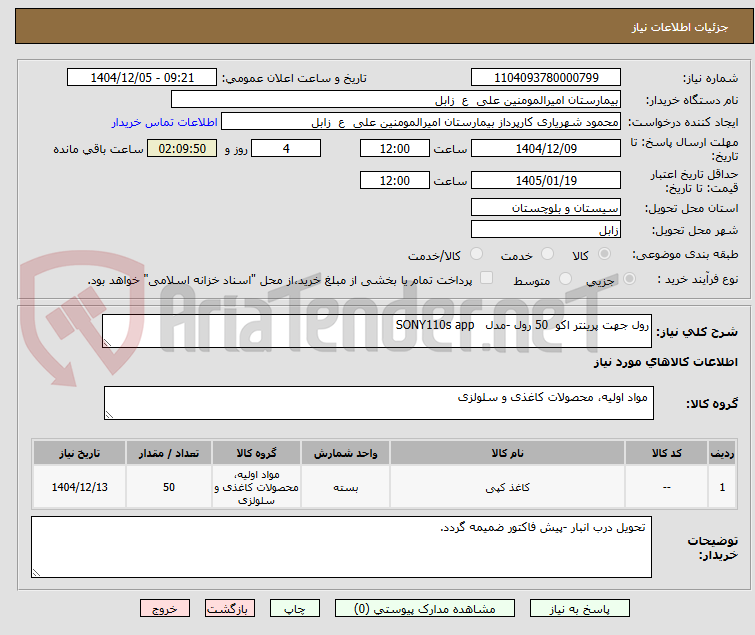This screenshot has width=755, height=635.
Task: Select the کالا radio button
Action: (x=604, y=254)
